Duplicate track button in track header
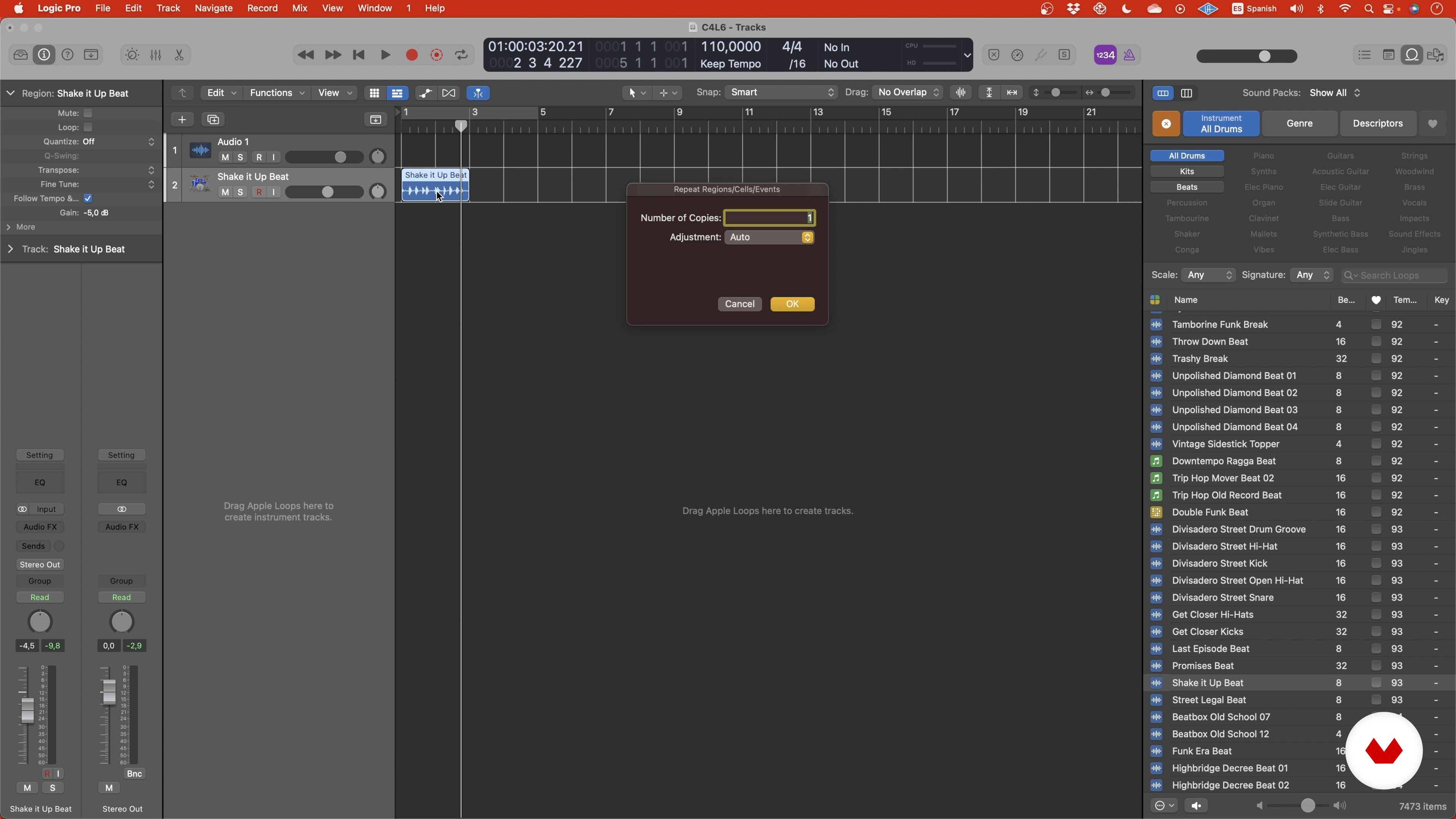 coord(213,119)
